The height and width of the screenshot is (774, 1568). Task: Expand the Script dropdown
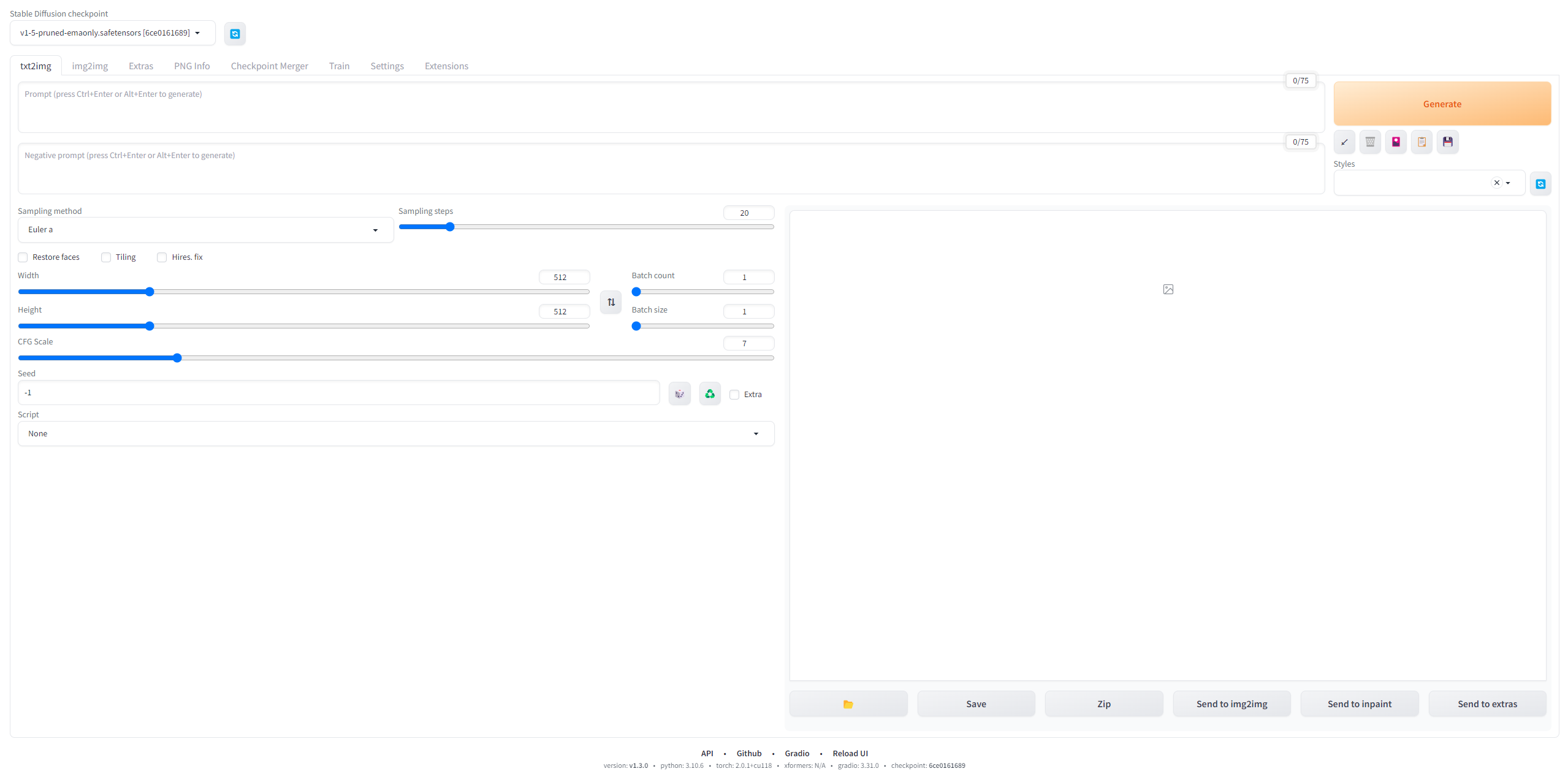coord(395,434)
